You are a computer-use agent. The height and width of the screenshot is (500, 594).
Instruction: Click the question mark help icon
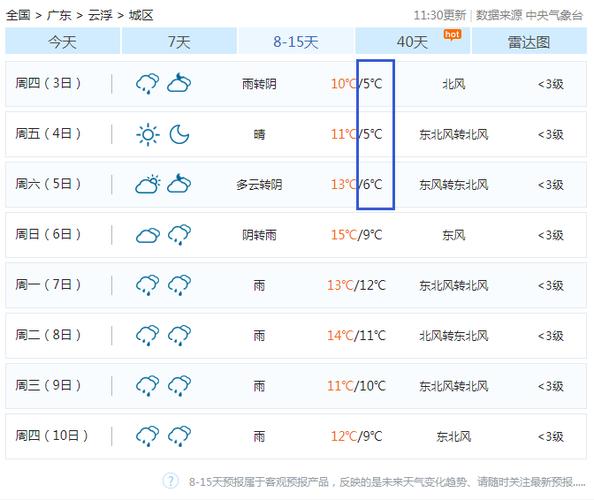[170, 481]
